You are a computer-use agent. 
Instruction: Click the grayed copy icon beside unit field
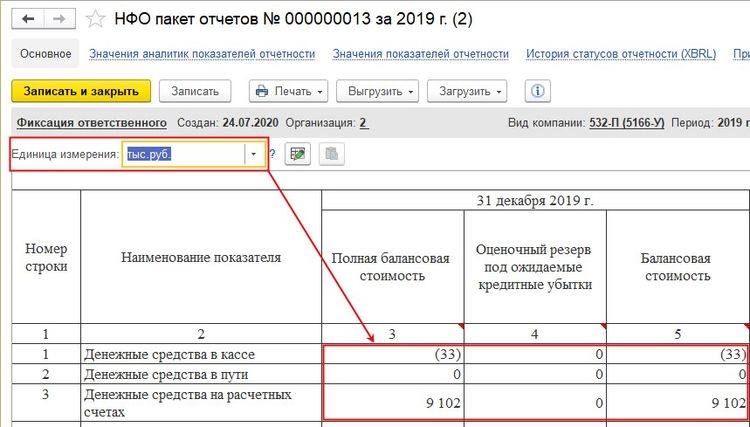click(x=329, y=154)
